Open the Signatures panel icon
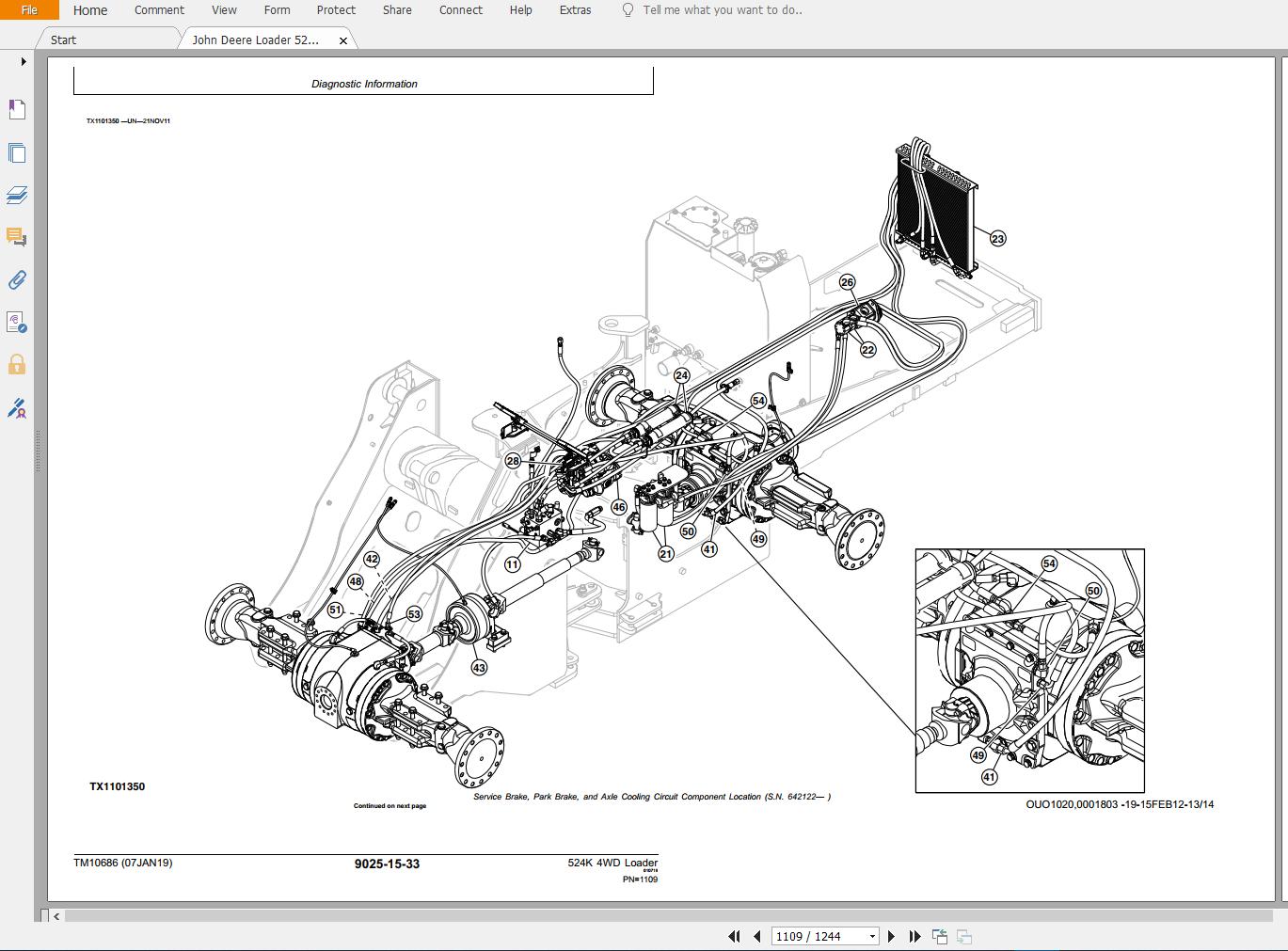The height and width of the screenshot is (951, 1288). click(x=17, y=323)
